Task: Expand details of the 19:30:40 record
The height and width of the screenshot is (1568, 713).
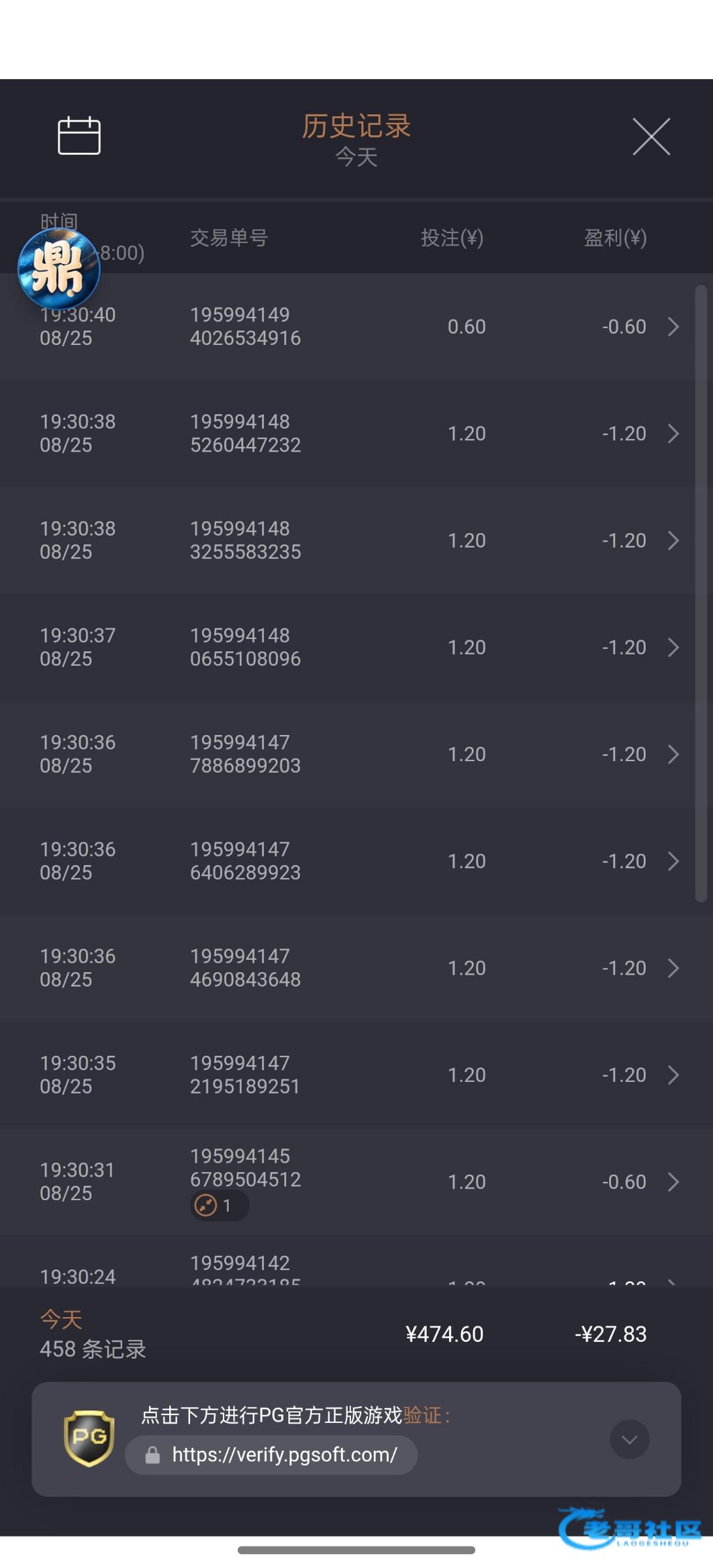Action: 673,327
